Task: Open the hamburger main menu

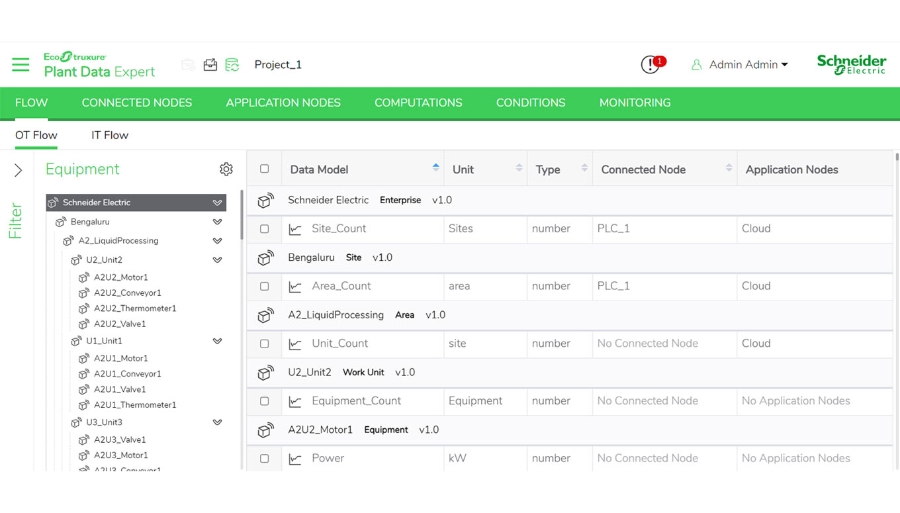Action: click(20, 65)
